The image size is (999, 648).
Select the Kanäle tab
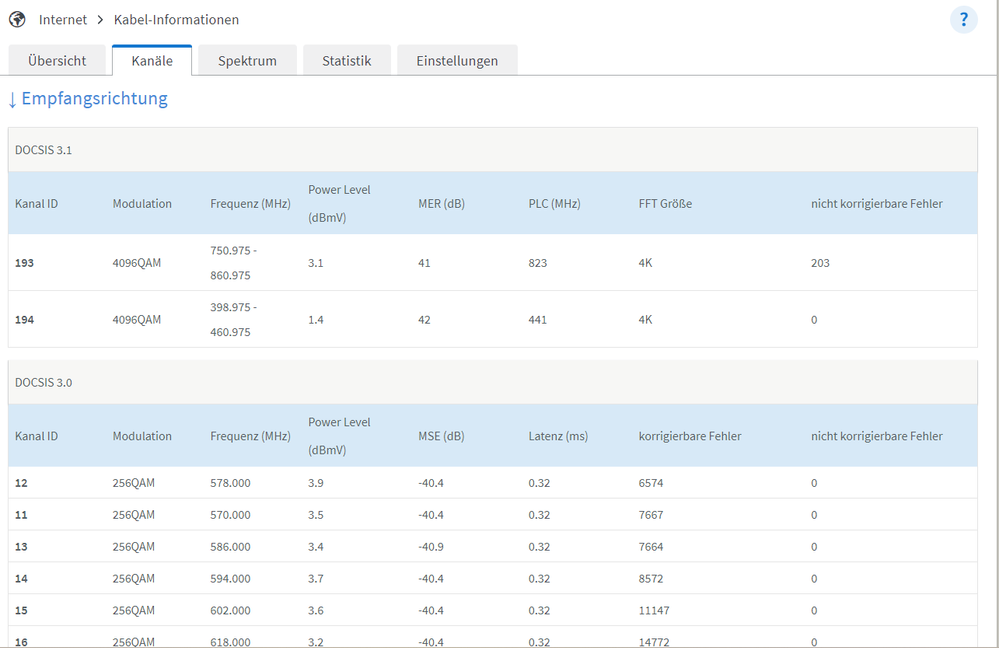pyautogui.click(x=152, y=60)
